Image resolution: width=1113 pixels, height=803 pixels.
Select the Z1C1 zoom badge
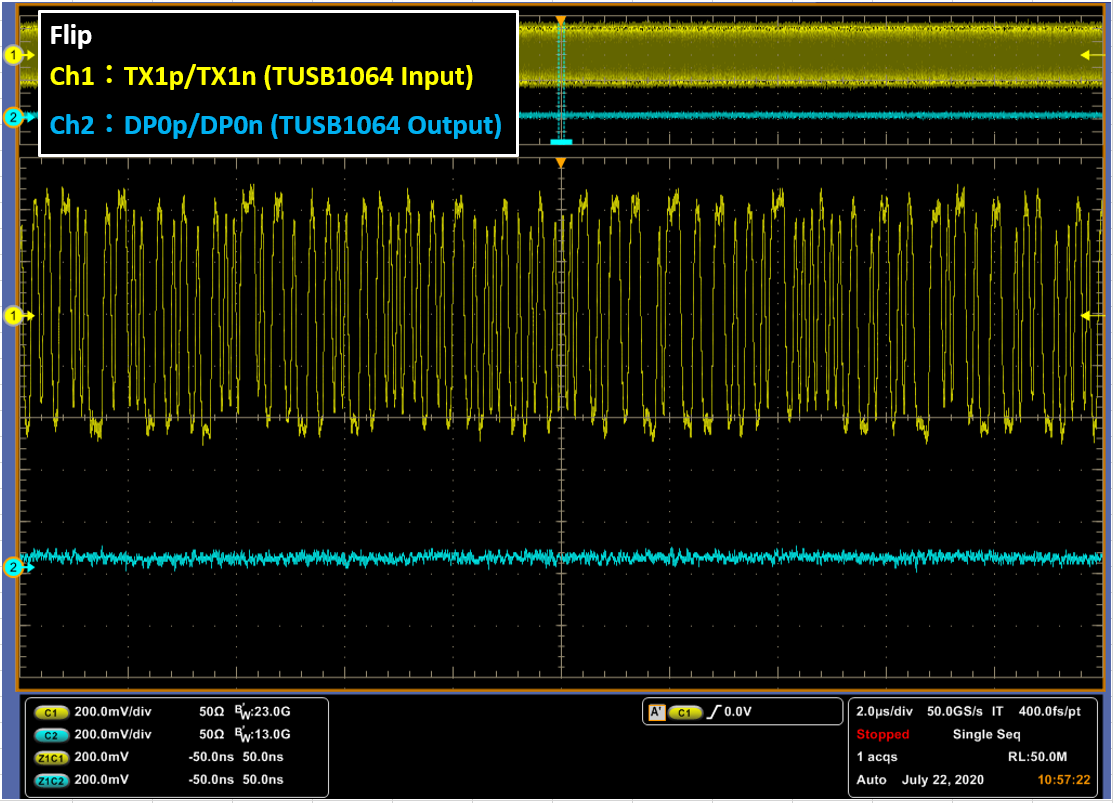pos(51,758)
